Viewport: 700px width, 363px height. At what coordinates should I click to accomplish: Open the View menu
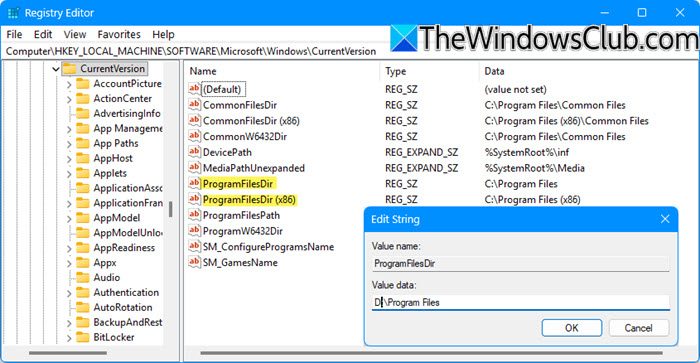(75, 34)
